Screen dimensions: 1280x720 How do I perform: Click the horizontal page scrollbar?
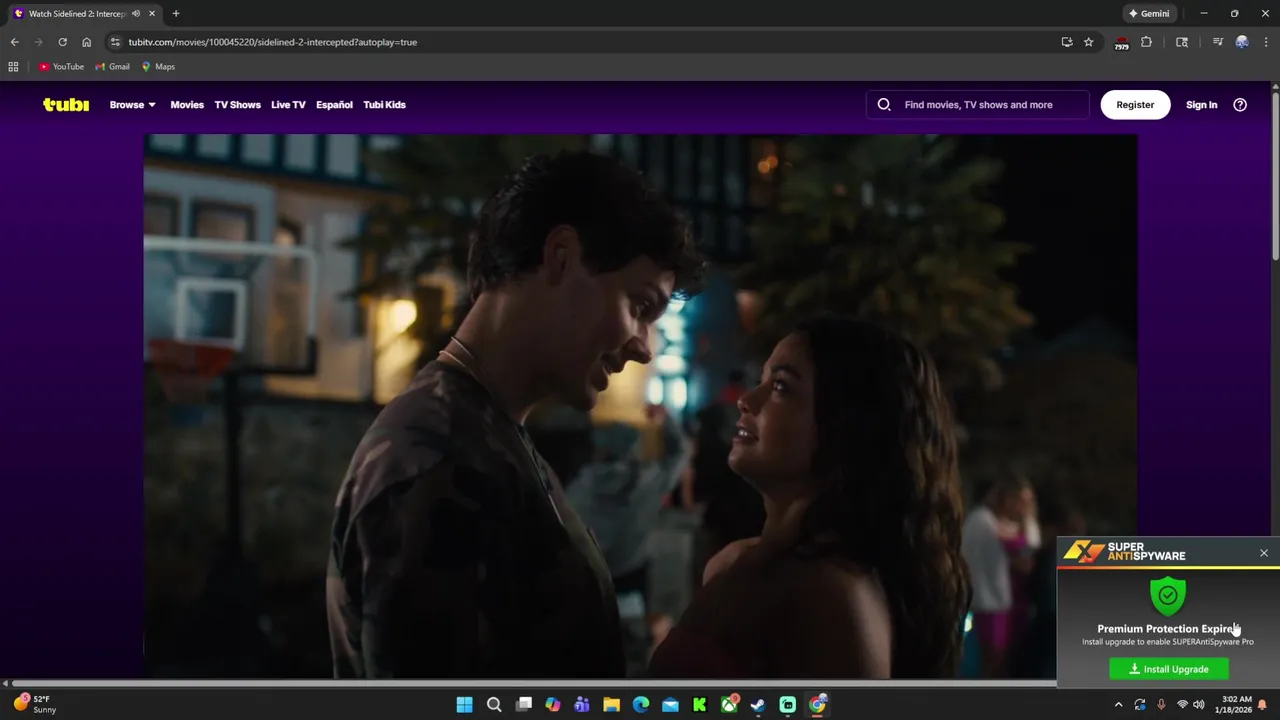[535, 683]
